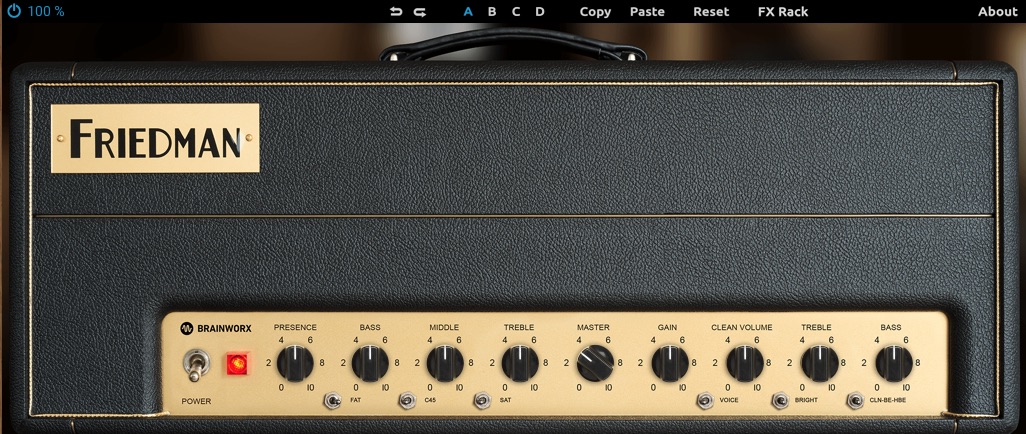This screenshot has width=1026, height=434.
Task: Click the Reset button
Action: click(711, 12)
